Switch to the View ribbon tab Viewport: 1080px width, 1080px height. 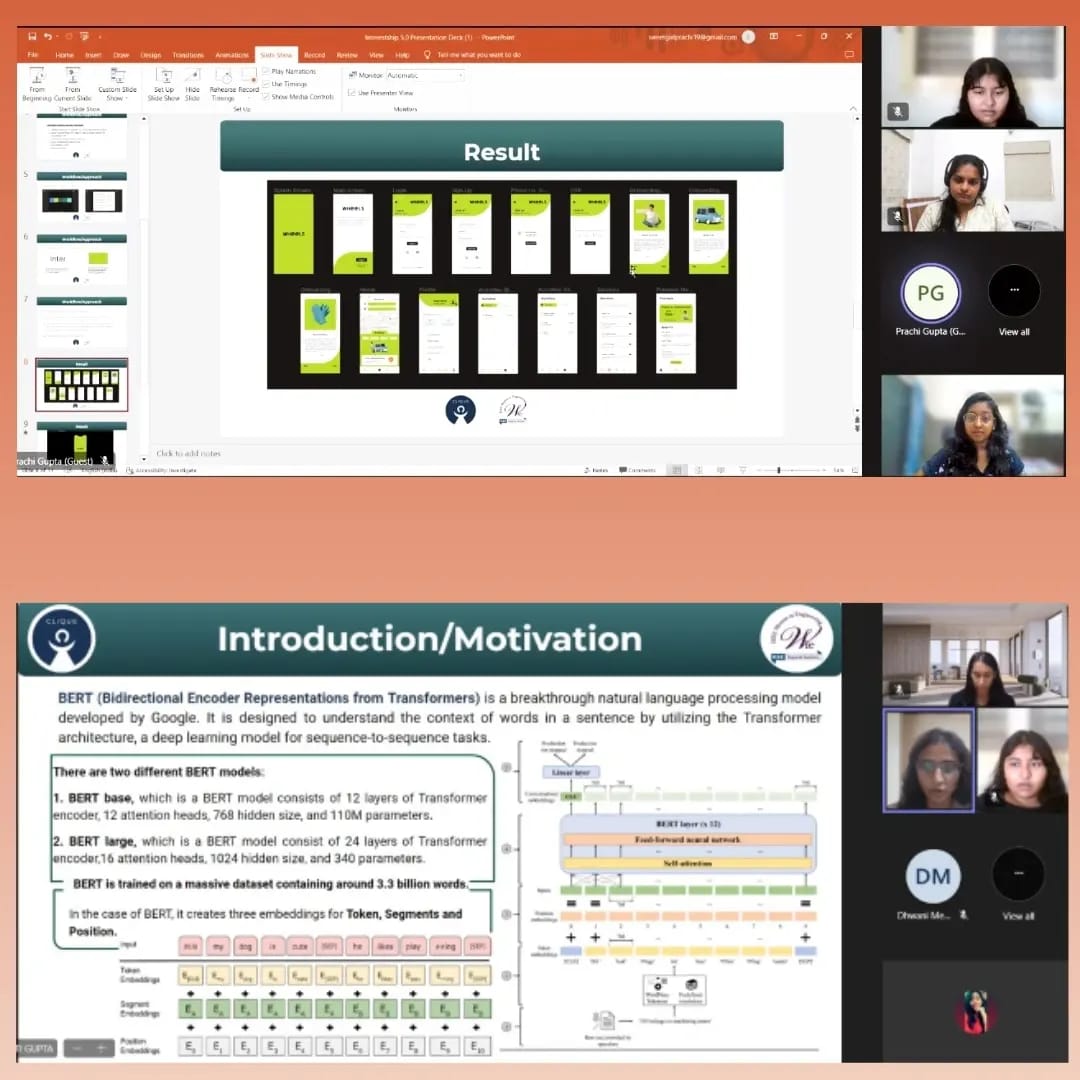376,55
